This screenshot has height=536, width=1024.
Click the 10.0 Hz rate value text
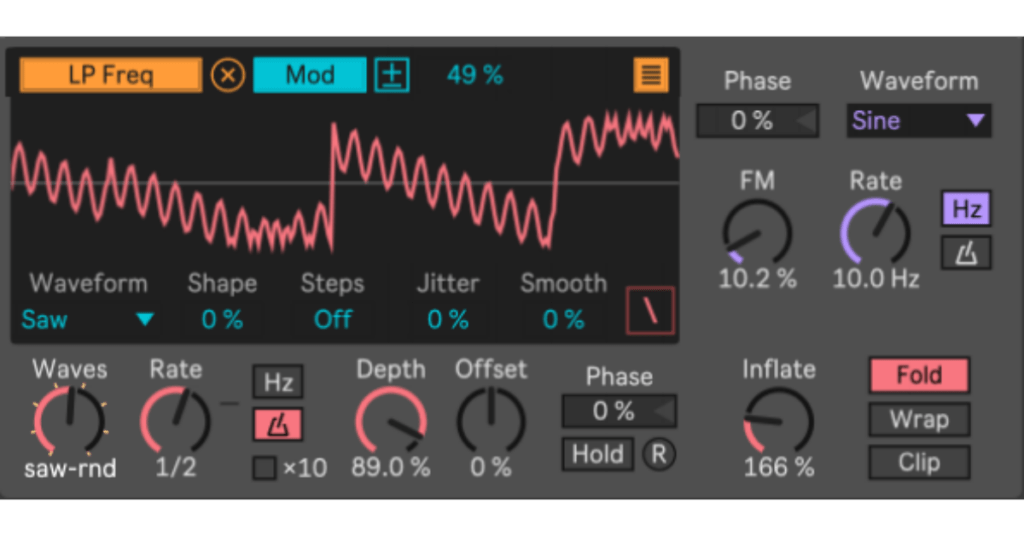click(876, 279)
